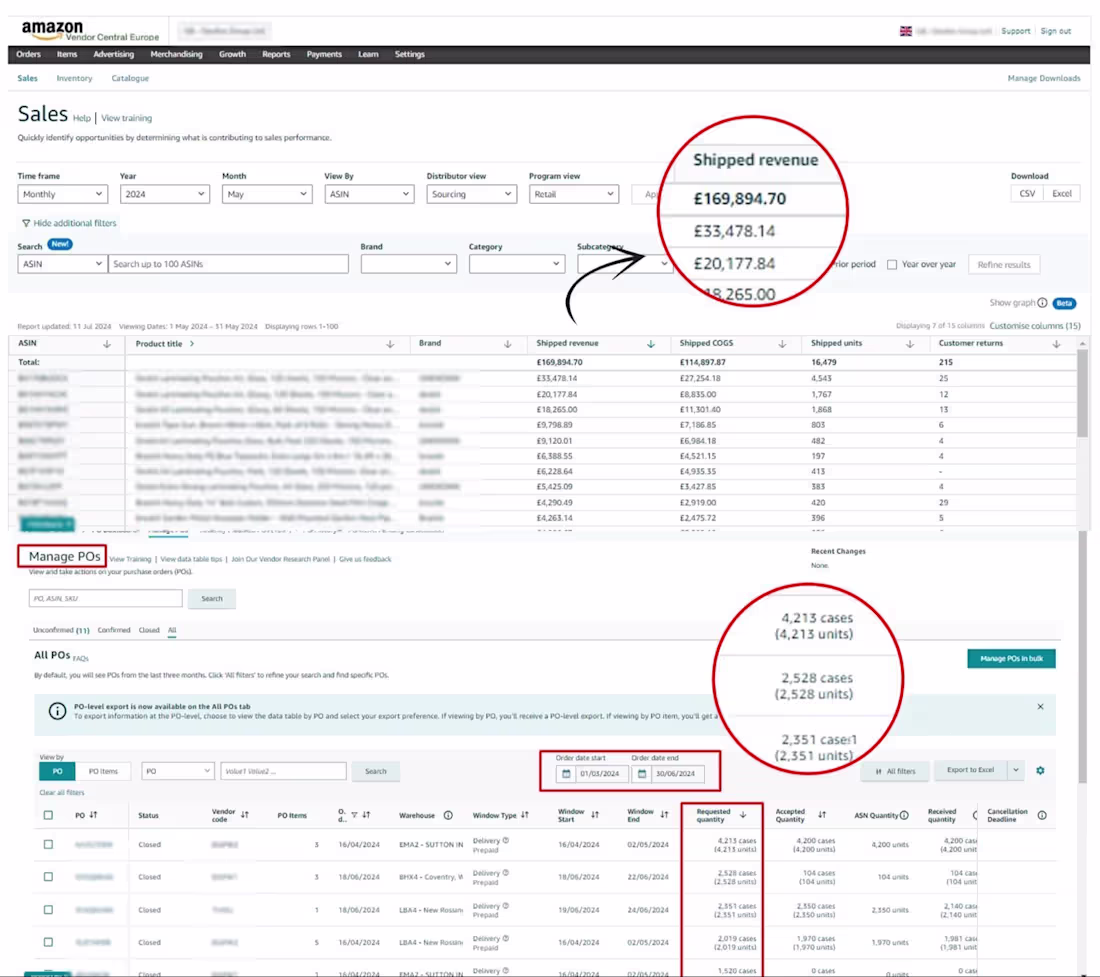Sort Window End column arrows
This screenshot has height=977, width=1100.
click(x=664, y=815)
